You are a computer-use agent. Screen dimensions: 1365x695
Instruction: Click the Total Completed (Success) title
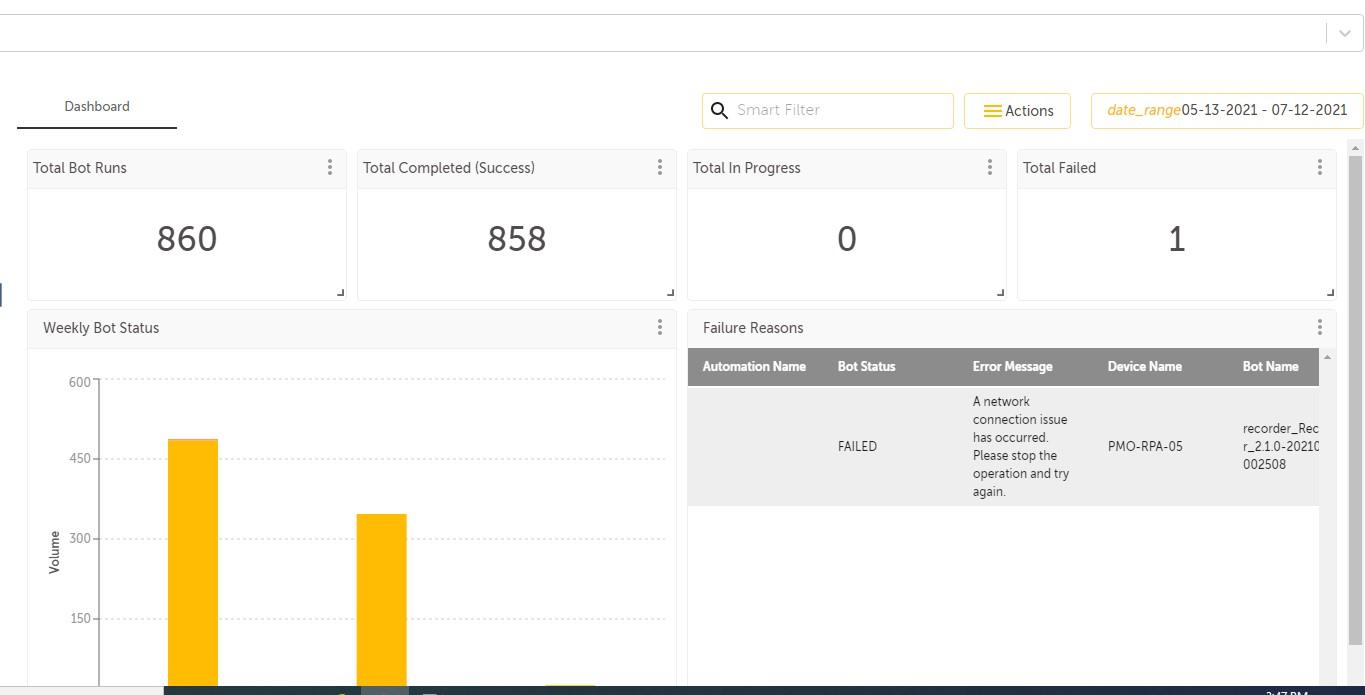(x=449, y=168)
